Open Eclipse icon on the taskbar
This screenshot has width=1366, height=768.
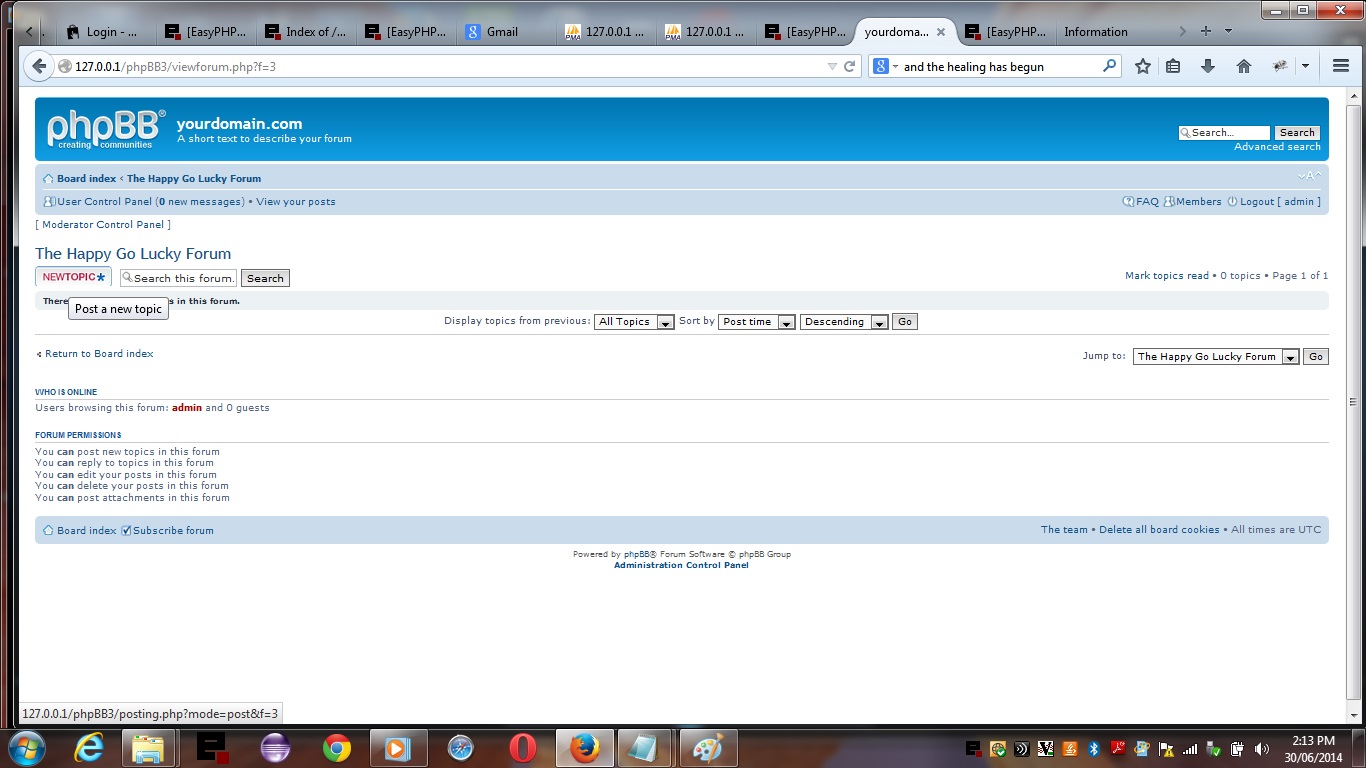(274, 747)
